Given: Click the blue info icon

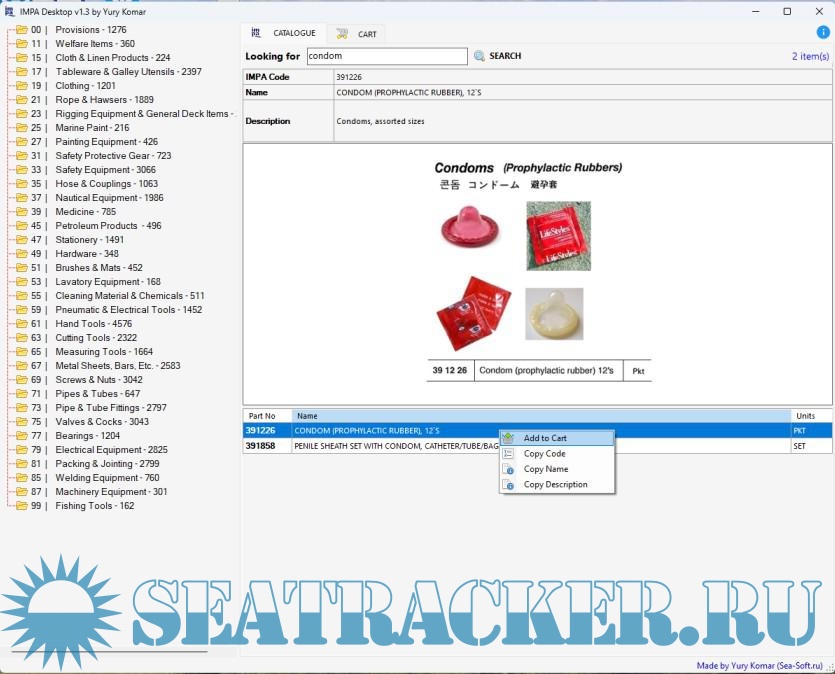Looking at the screenshot, I should pos(823,32).
